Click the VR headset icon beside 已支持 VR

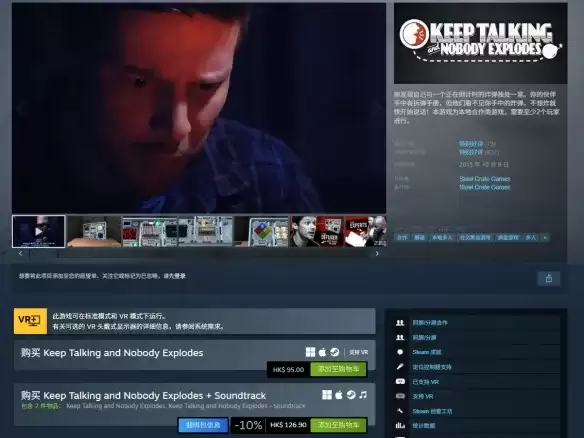[400, 381]
